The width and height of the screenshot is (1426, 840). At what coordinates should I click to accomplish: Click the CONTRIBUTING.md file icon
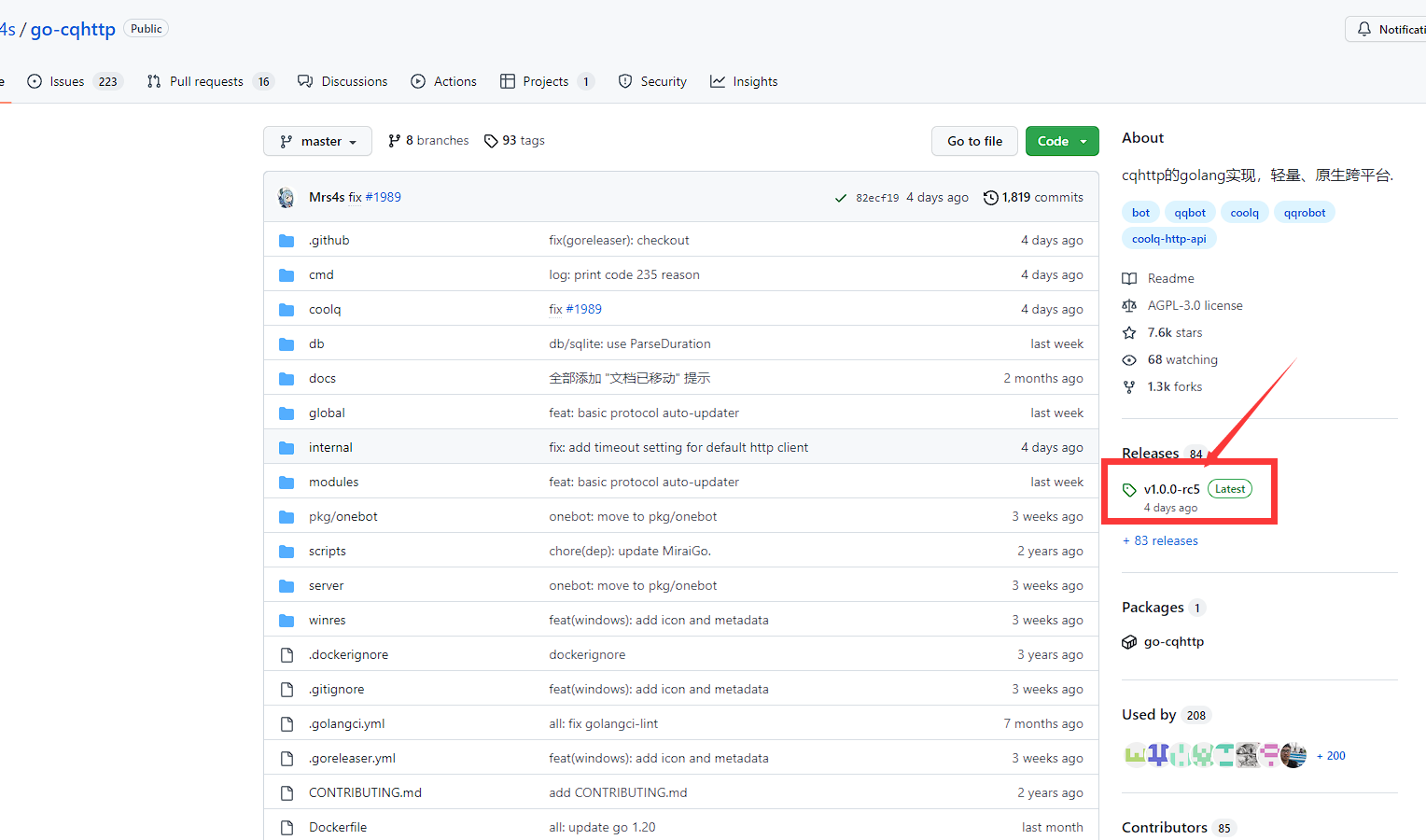287,793
